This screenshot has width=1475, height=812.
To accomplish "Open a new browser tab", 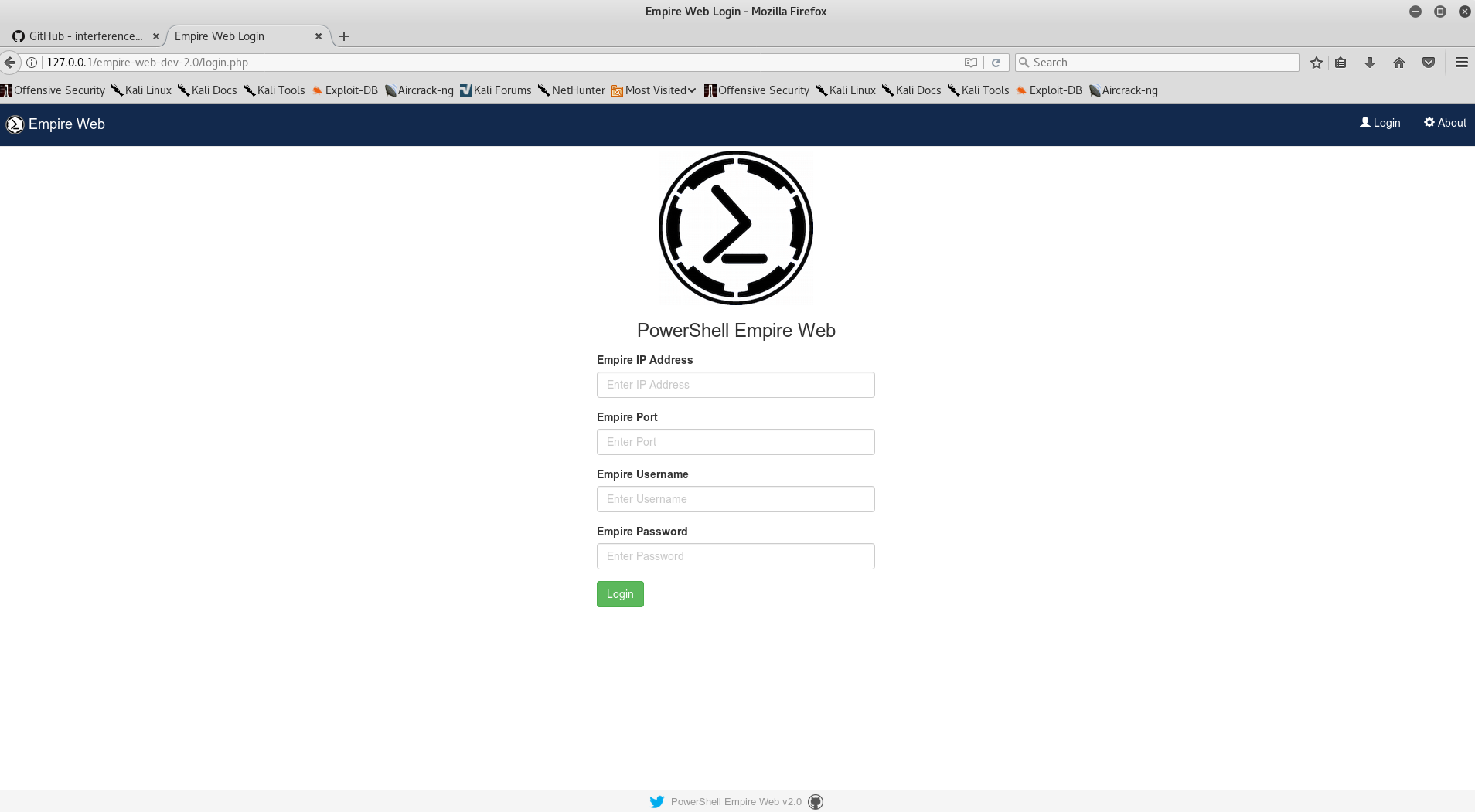I will pos(344,36).
